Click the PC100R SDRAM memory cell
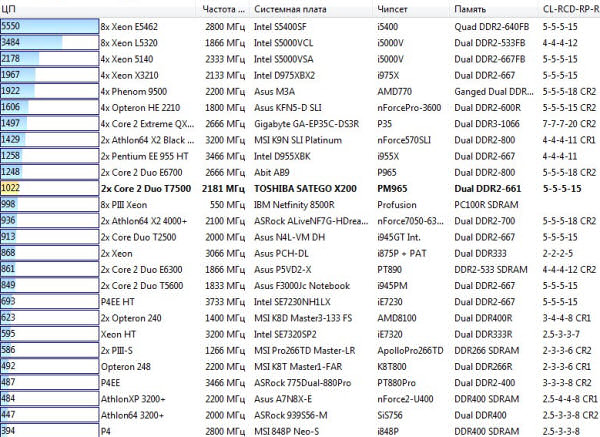Image resolution: width=600 pixels, height=437 pixels. pos(486,205)
